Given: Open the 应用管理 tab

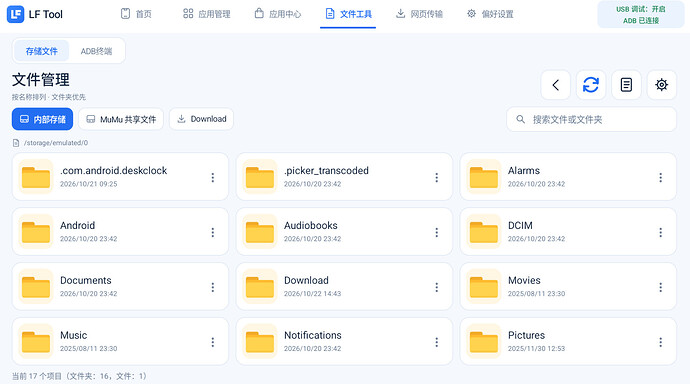Looking at the screenshot, I should tap(206, 14).
